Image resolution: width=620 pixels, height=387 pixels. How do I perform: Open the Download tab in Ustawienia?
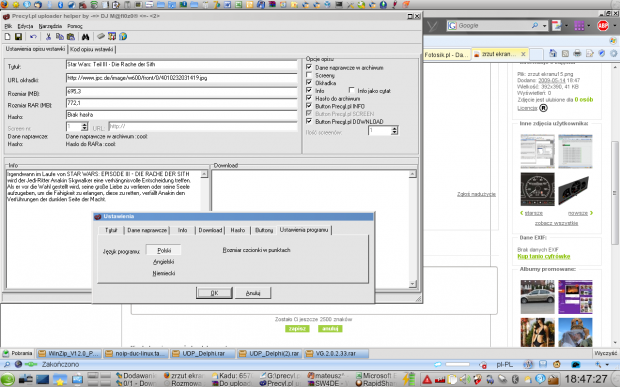pos(210,230)
